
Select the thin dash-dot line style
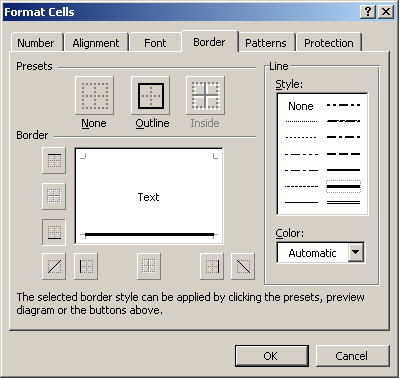tap(301, 170)
